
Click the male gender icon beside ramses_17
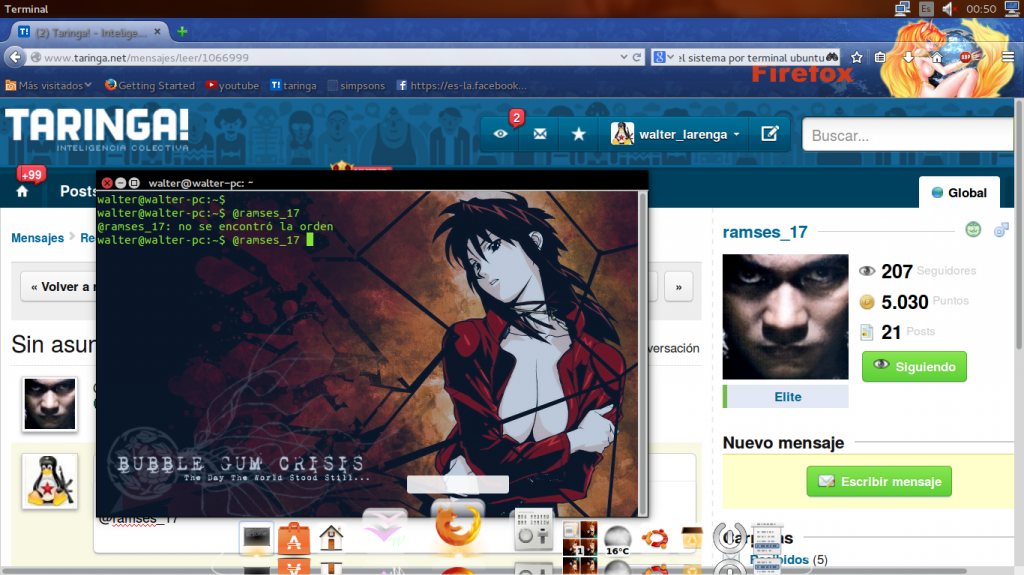[x=1001, y=229]
